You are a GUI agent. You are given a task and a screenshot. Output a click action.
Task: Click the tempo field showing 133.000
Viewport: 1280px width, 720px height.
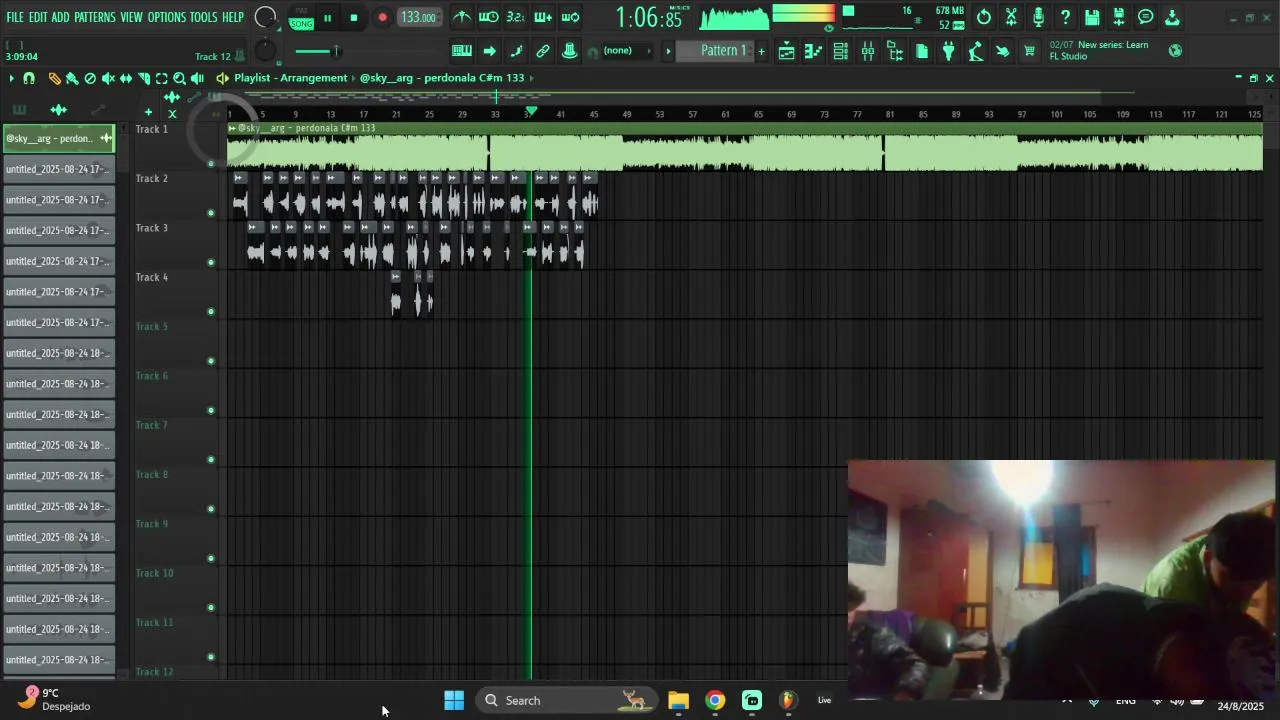[x=418, y=18]
